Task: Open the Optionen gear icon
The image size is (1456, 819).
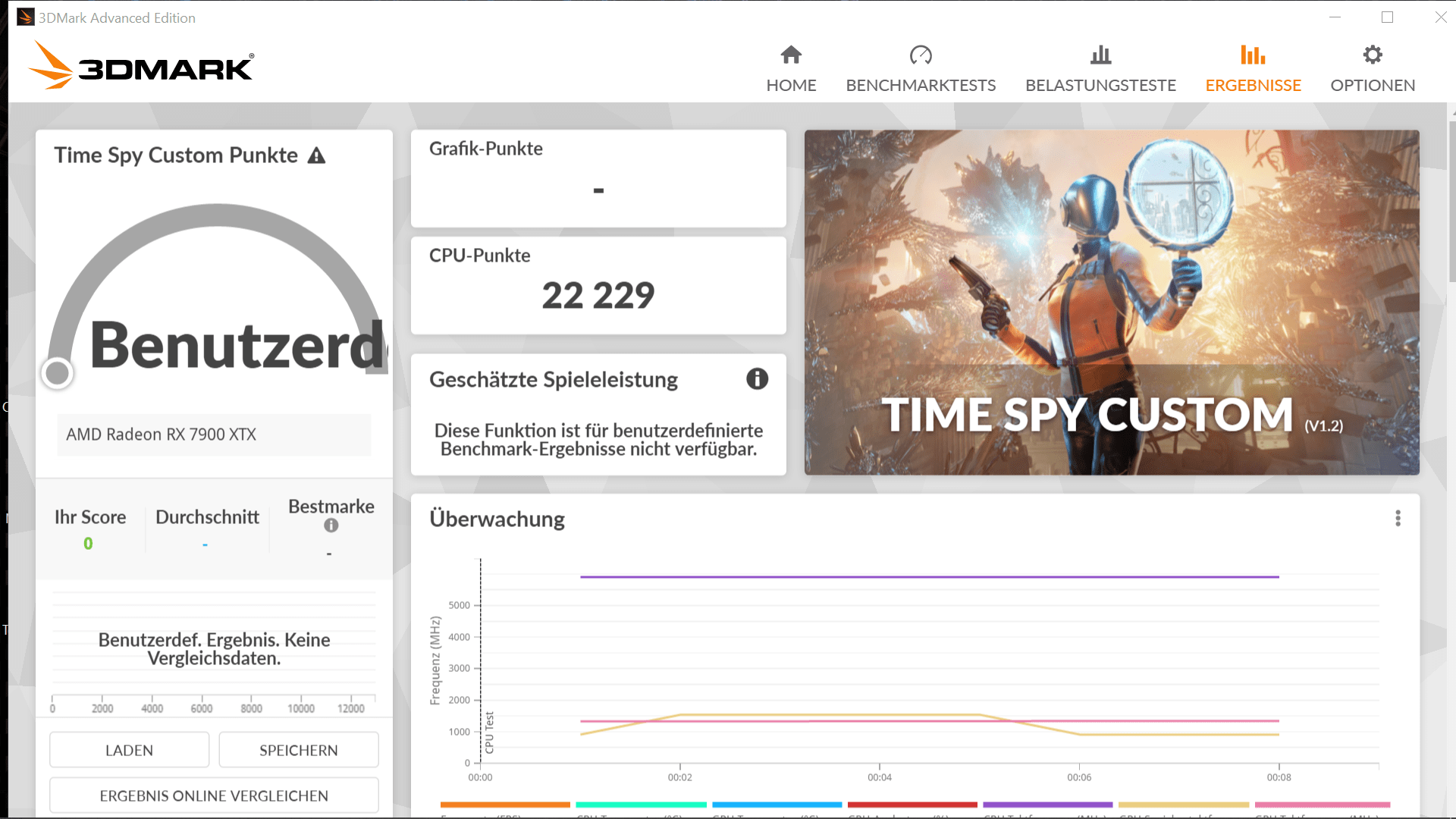Action: pos(1373,55)
